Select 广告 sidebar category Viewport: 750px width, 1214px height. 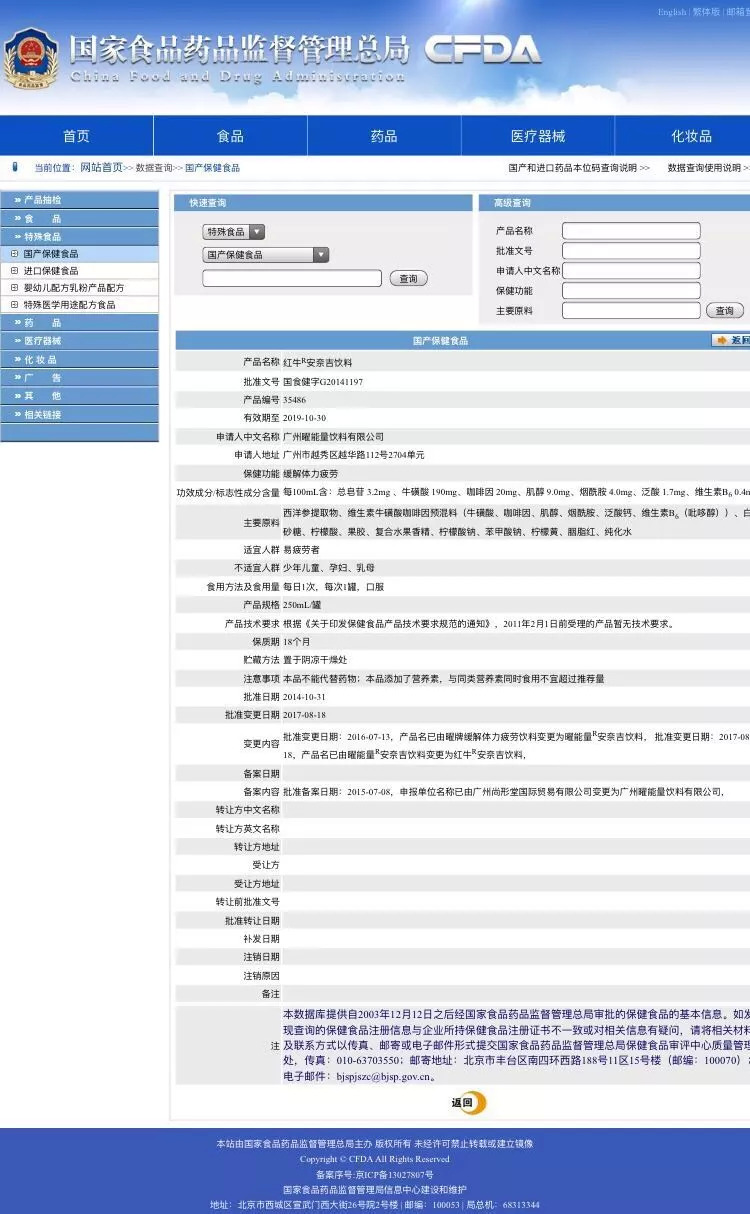click(79, 378)
